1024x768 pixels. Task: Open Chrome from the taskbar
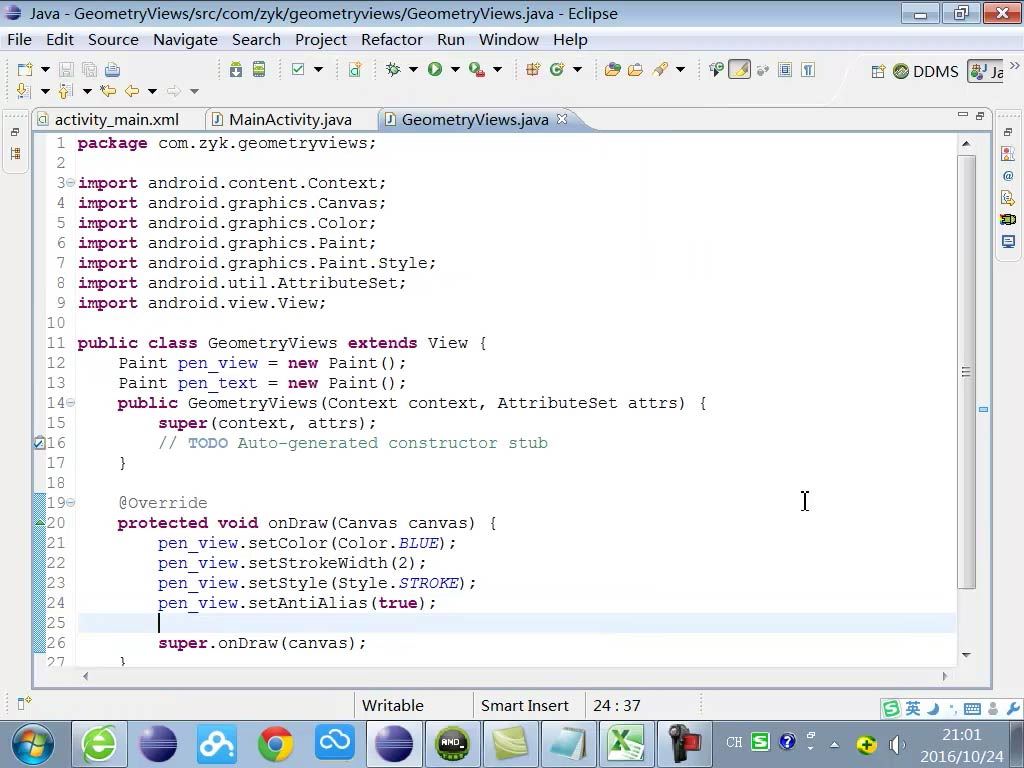276,744
